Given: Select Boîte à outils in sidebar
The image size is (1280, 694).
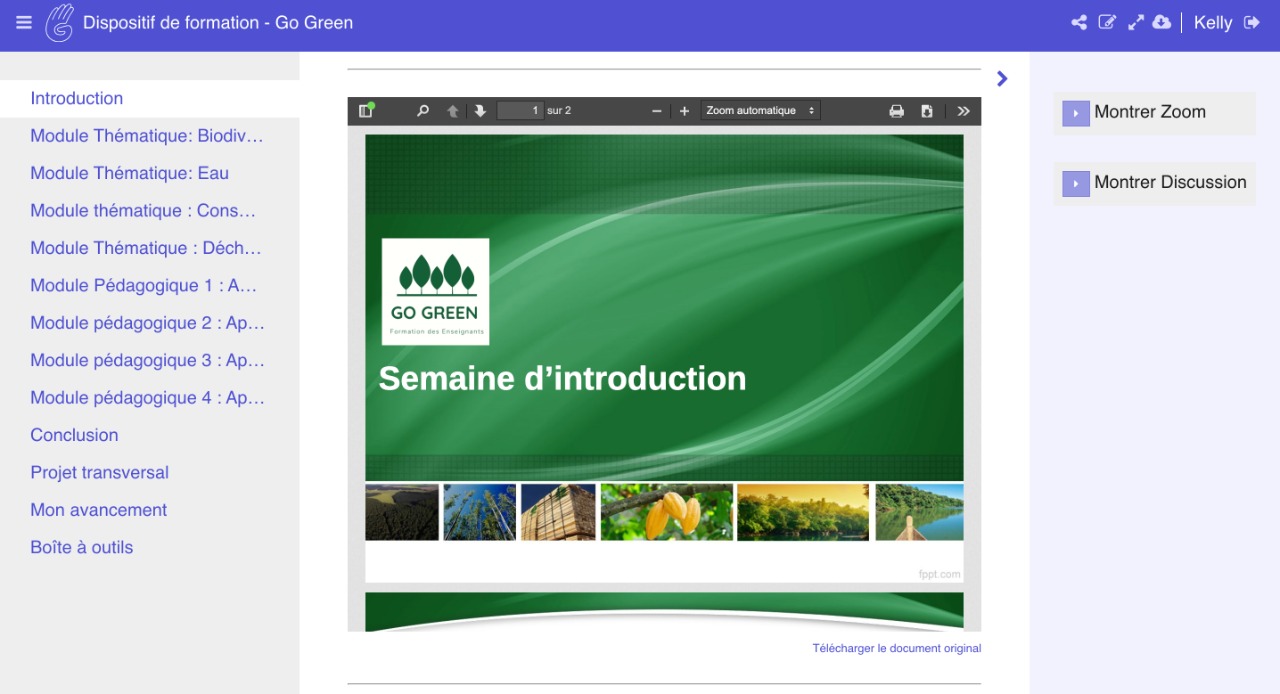Looking at the screenshot, I should (82, 547).
